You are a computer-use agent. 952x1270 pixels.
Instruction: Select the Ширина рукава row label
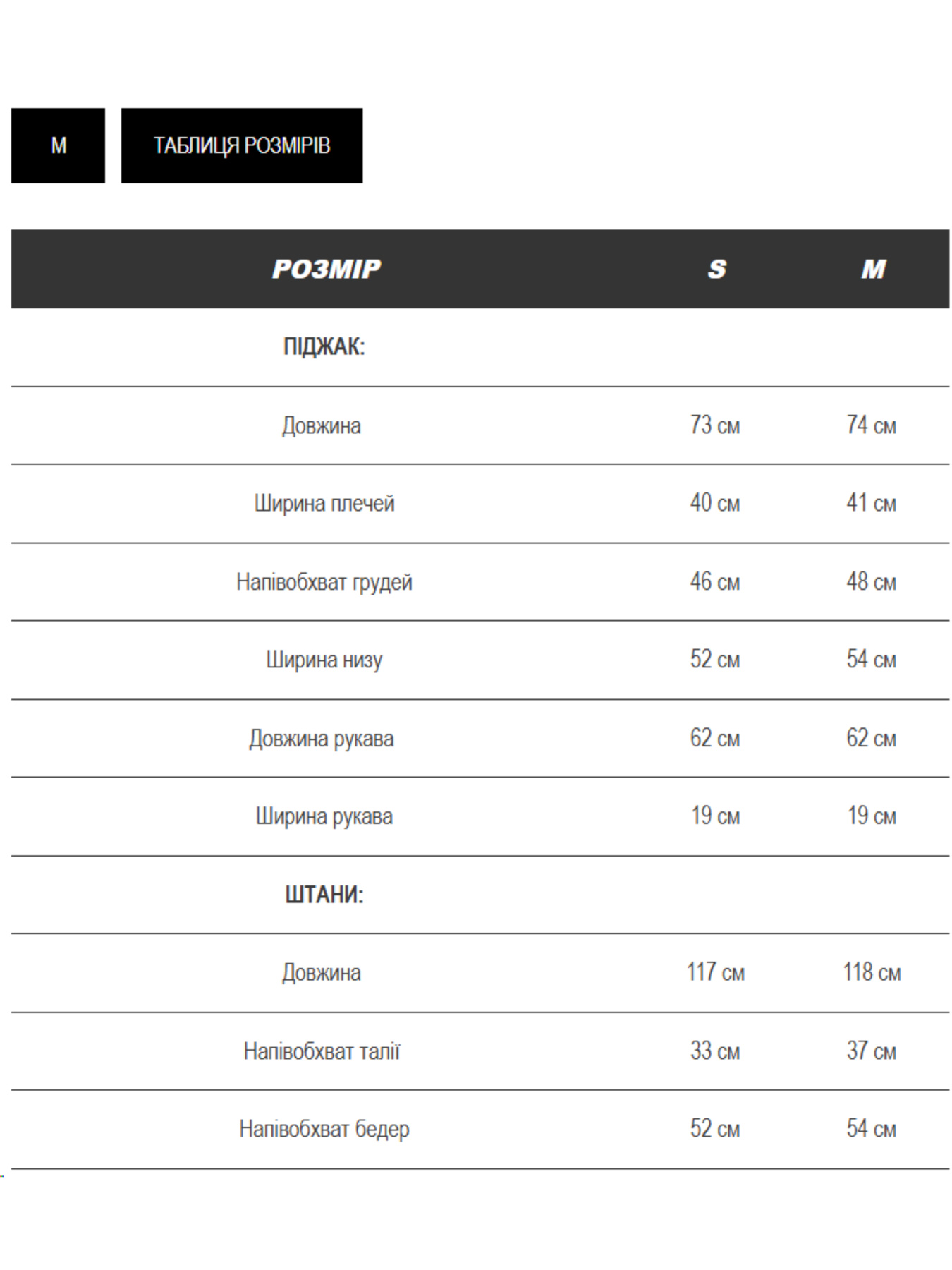(324, 816)
